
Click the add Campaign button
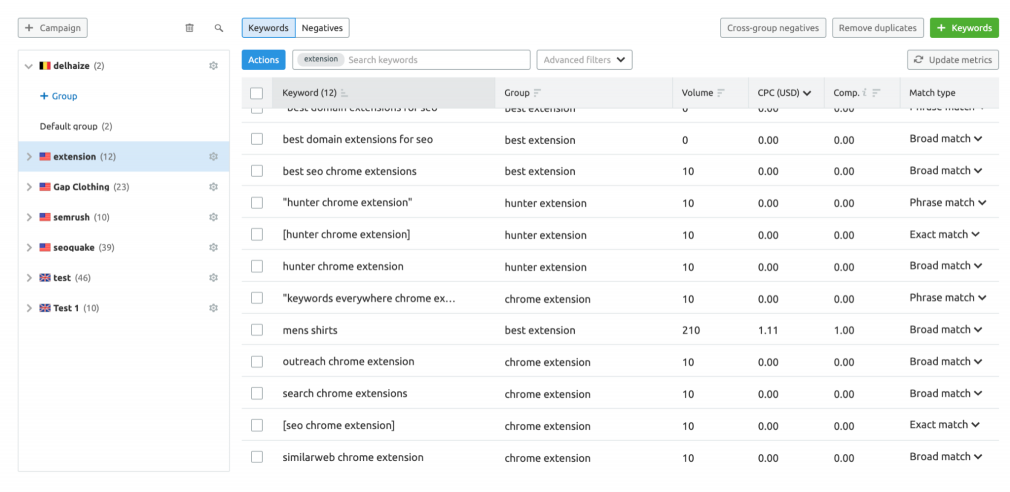tap(53, 28)
